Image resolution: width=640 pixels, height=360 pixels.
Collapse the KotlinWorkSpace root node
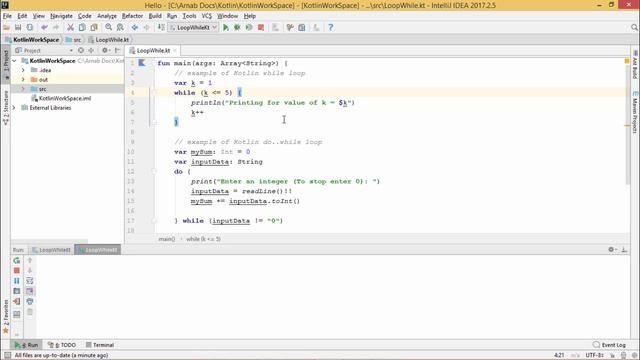[15, 61]
